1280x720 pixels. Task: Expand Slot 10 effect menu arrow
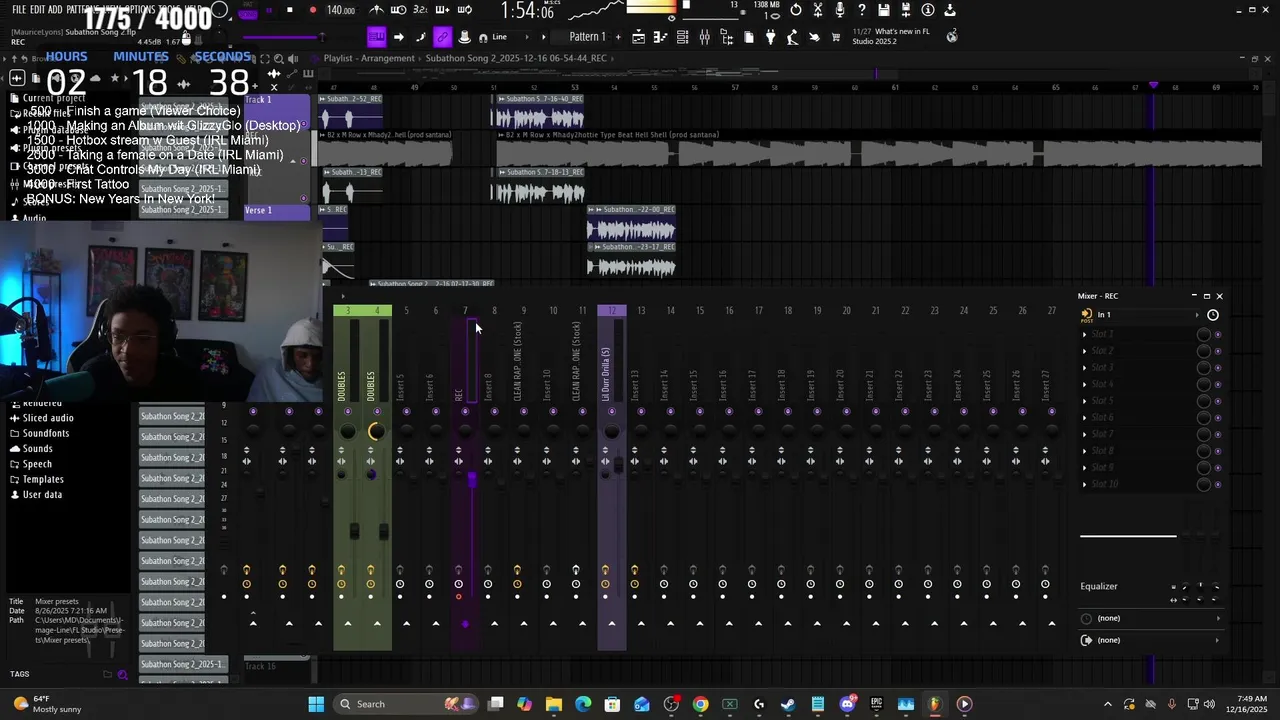click(x=1084, y=484)
